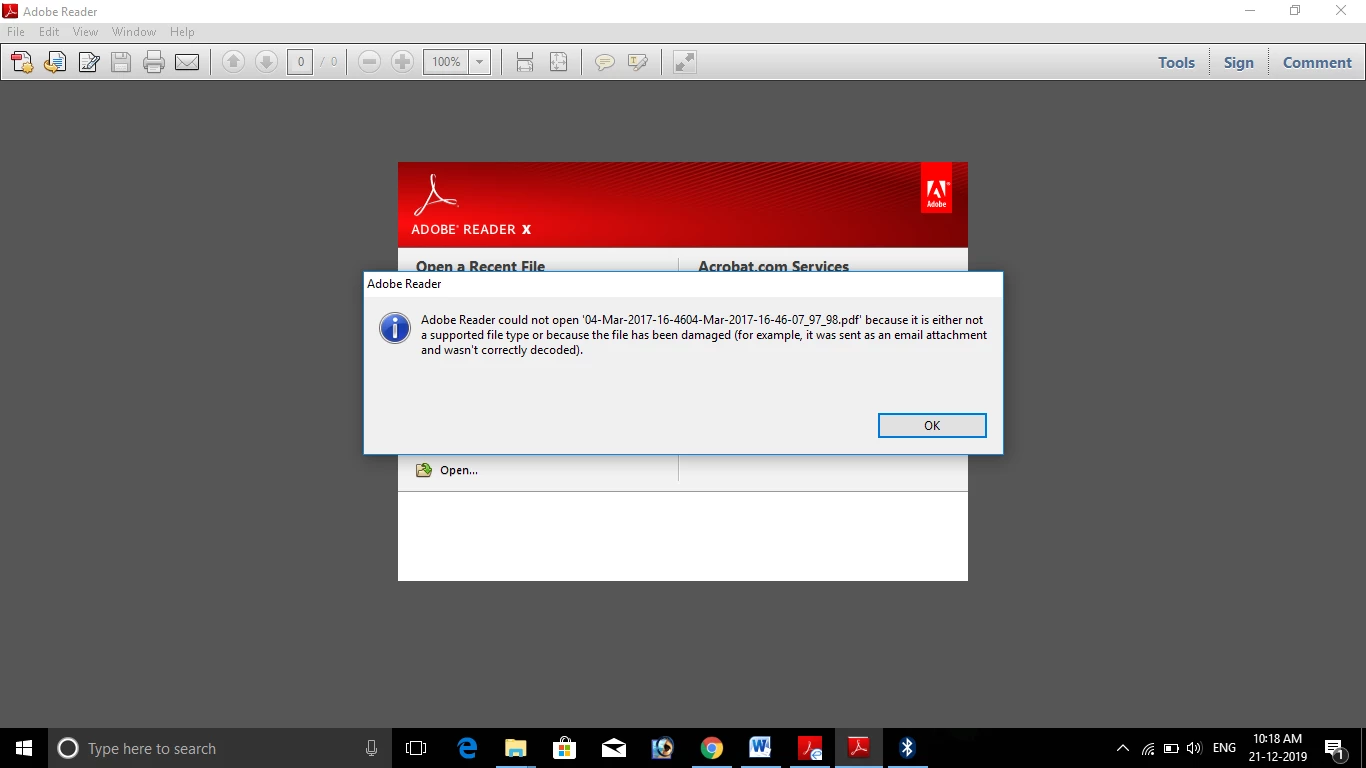Click the fit one full page icon
This screenshot has width=1366, height=768.
pos(558,62)
